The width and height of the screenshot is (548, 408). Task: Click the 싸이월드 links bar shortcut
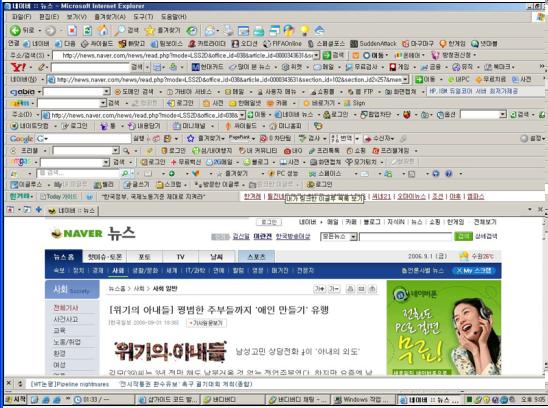[x=98, y=44]
